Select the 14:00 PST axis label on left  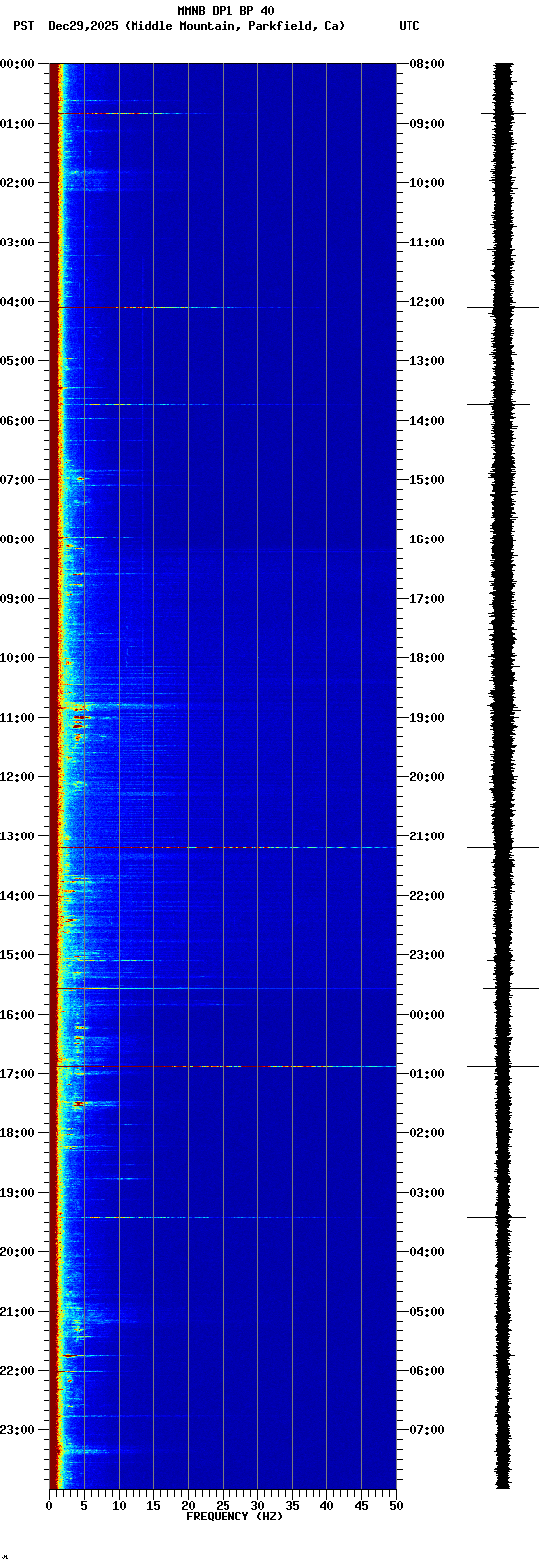[x=17, y=896]
